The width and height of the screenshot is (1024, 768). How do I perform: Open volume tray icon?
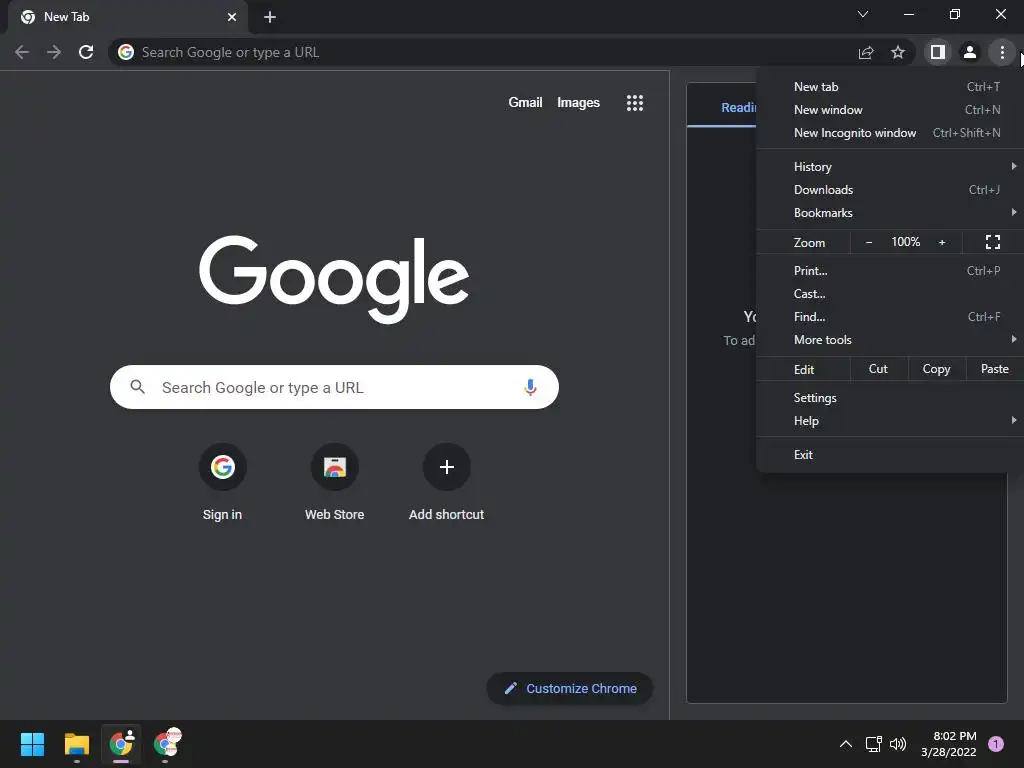click(x=898, y=744)
